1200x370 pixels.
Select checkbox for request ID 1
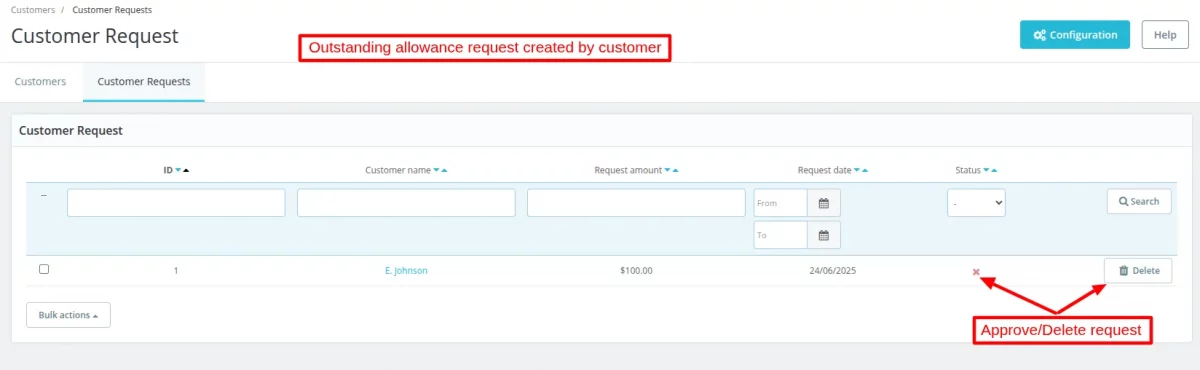click(x=44, y=269)
